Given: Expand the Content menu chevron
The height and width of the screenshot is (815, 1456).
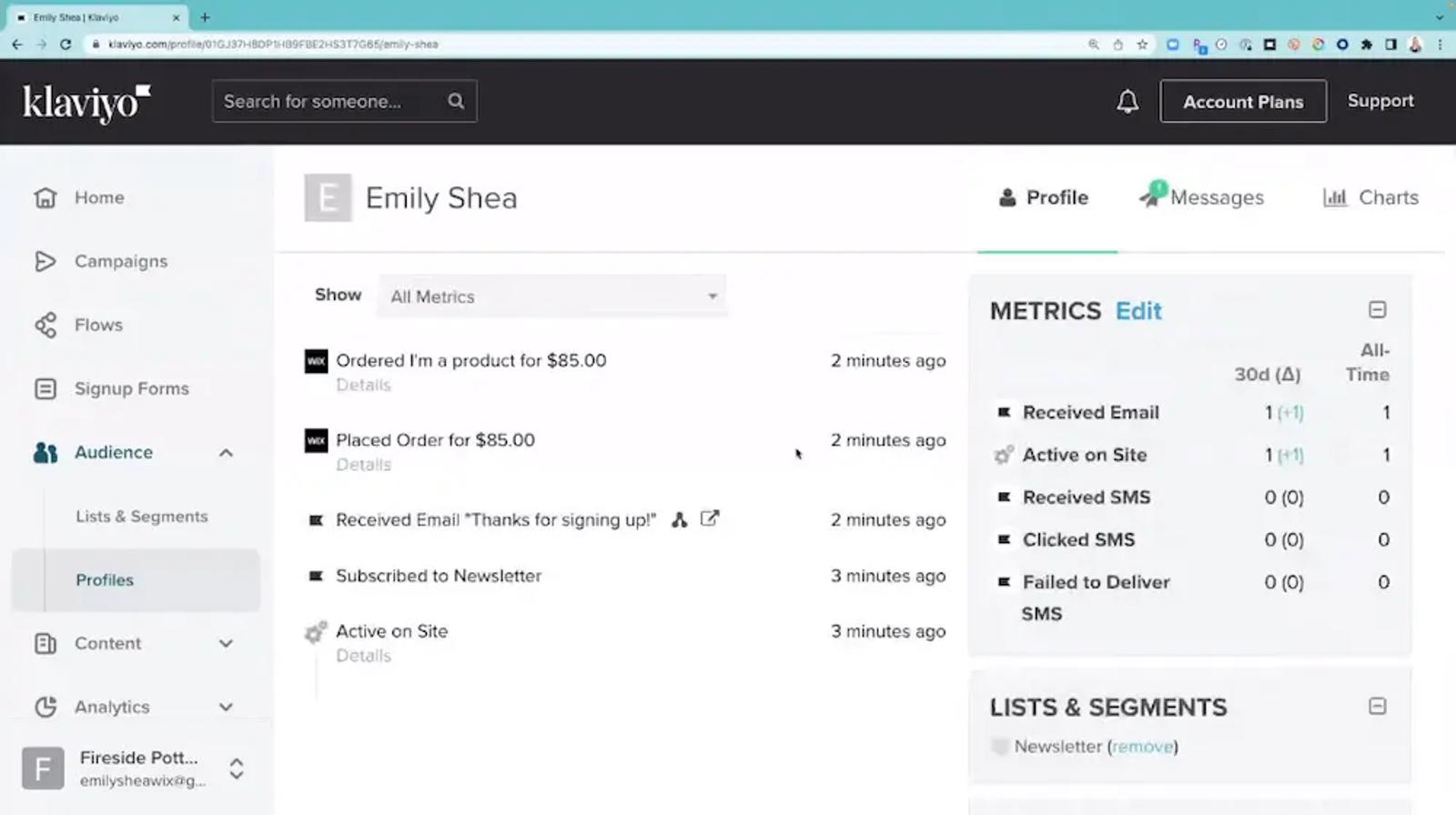Looking at the screenshot, I should [x=226, y=643].
